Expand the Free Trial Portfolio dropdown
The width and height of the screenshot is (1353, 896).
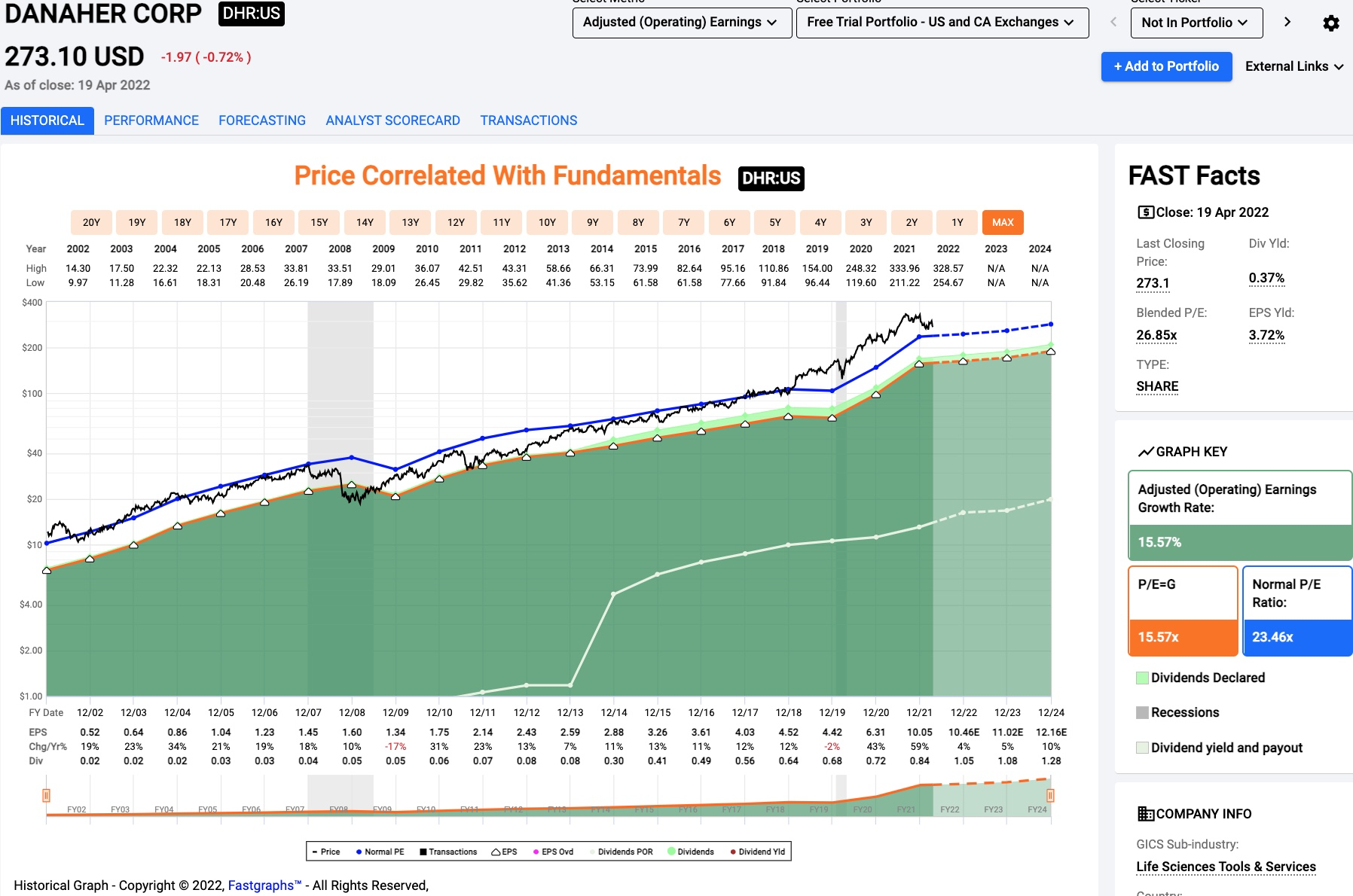click(x=942, y=23)
